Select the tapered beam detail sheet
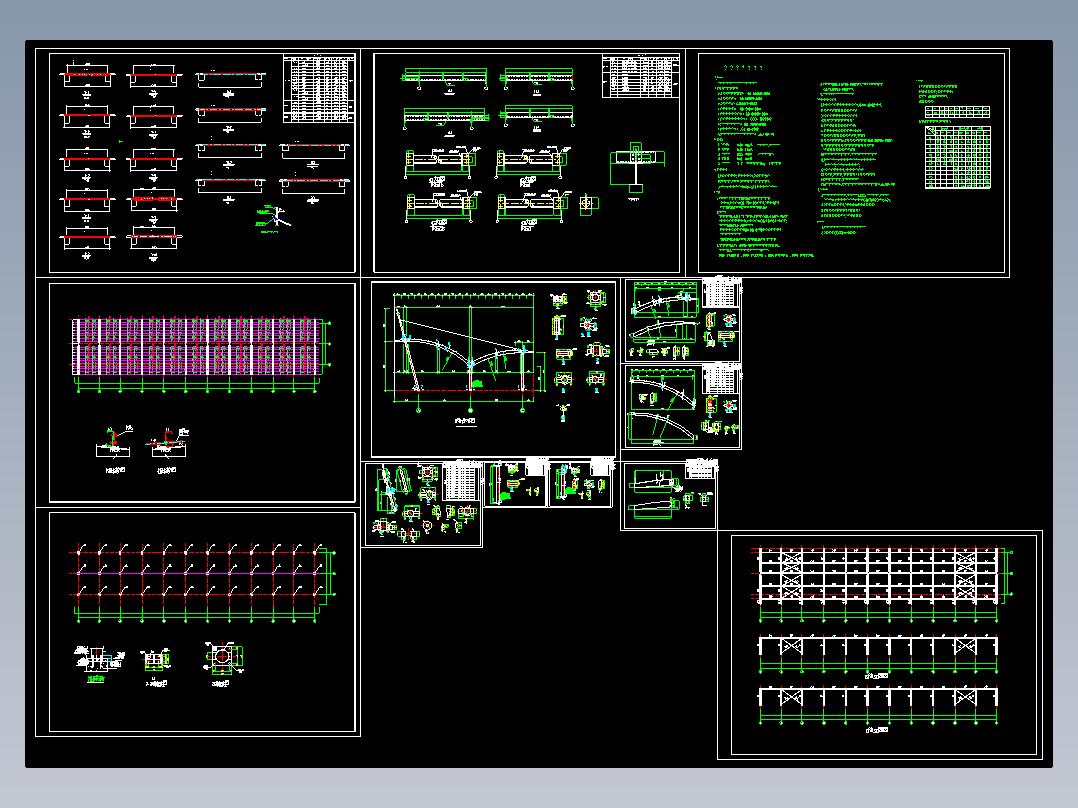The height and width of the screenshot is (808, 1078). (x=669, y=495)
